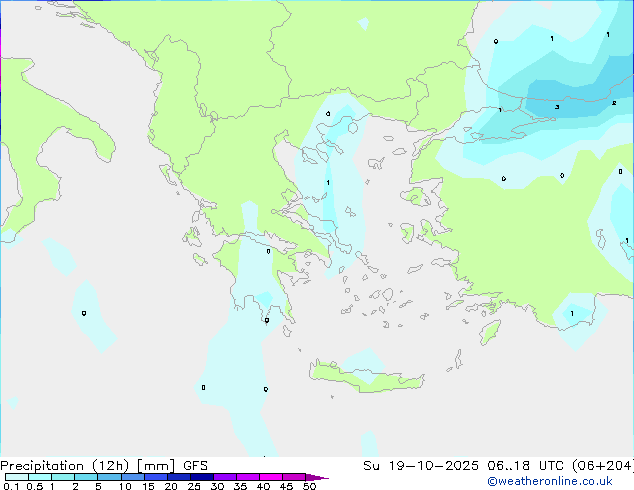Viewport: 634px width, 490px height.
Task: Click the '50' legend scale number
Action: [x=309, y=486]
